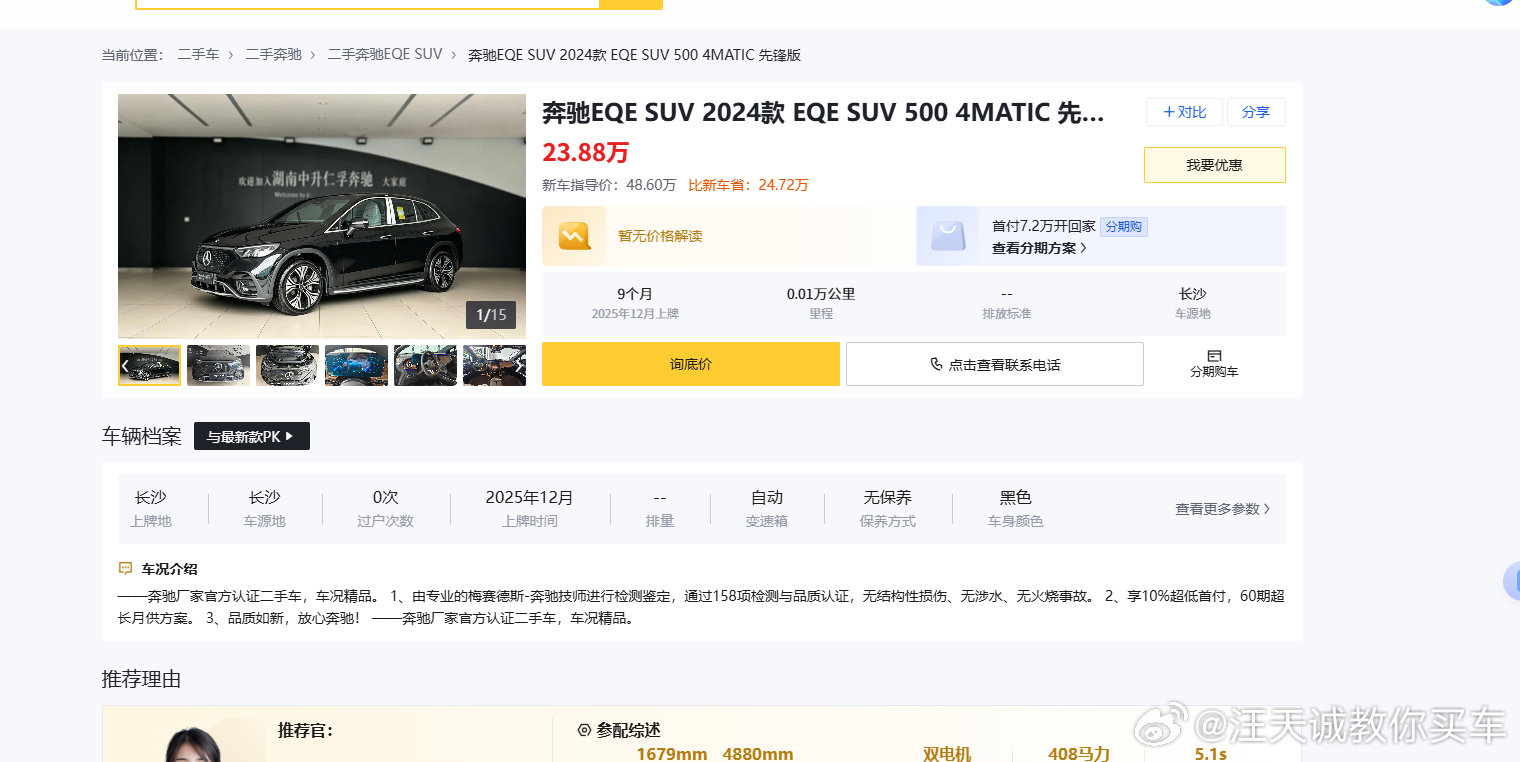Go to 二手奔驰 breadcrumb link
Image resolution: width=1520 pixels, height=762 pixels.
[273, 54]
